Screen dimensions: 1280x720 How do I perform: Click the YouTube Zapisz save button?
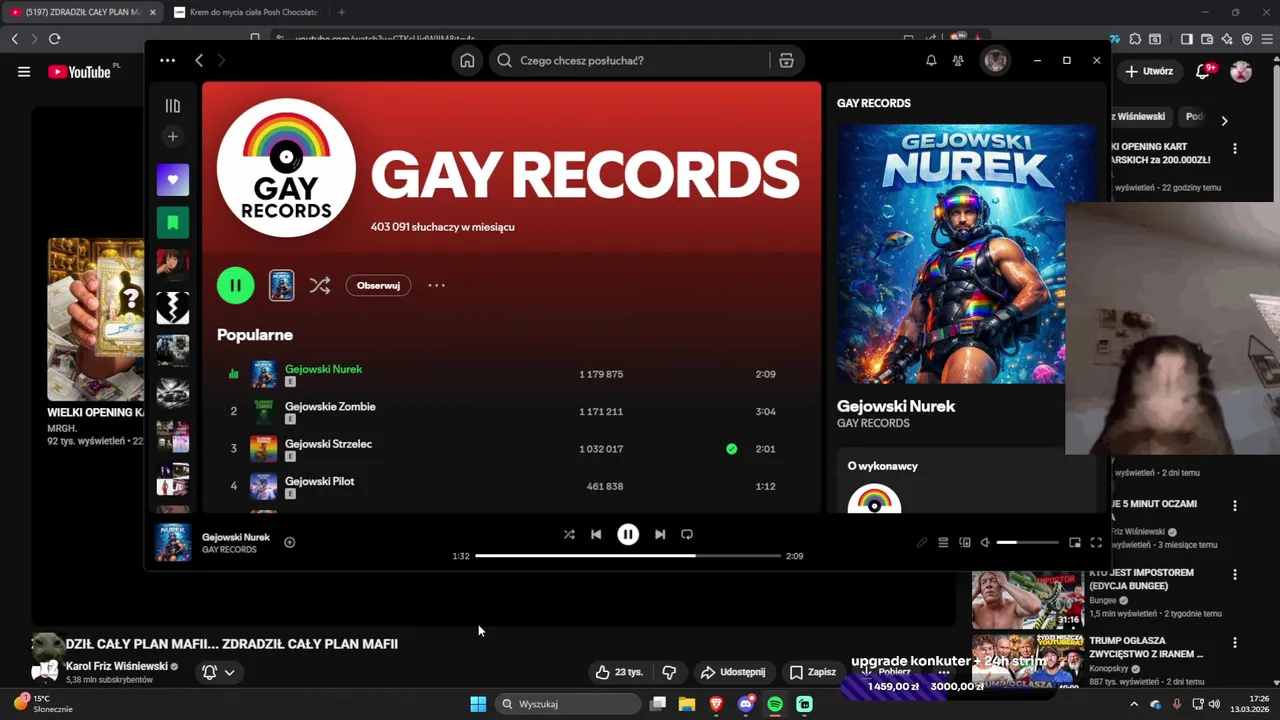pos(813,672)
